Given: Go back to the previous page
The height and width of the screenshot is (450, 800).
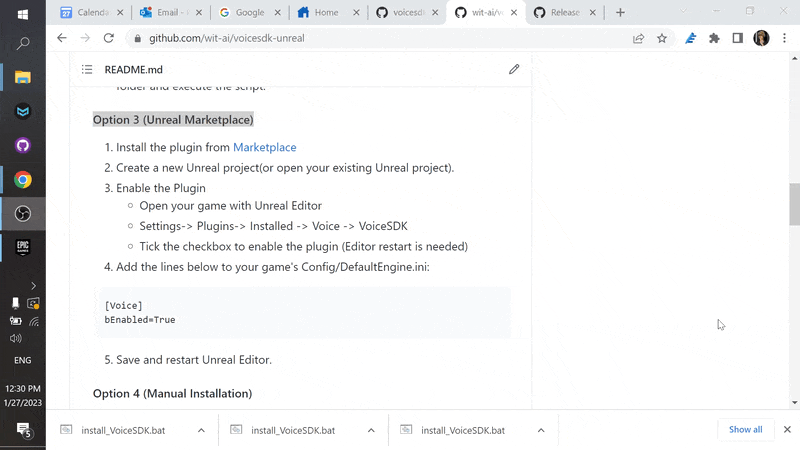Looking at the screenshot, I should (62, 38).
